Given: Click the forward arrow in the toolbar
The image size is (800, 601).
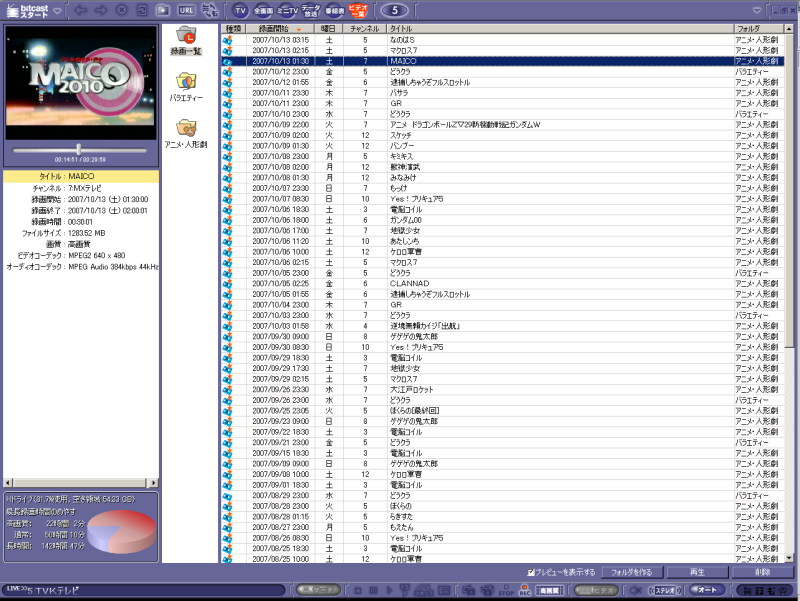Looking at the screenshot, I should click(101, 10).
